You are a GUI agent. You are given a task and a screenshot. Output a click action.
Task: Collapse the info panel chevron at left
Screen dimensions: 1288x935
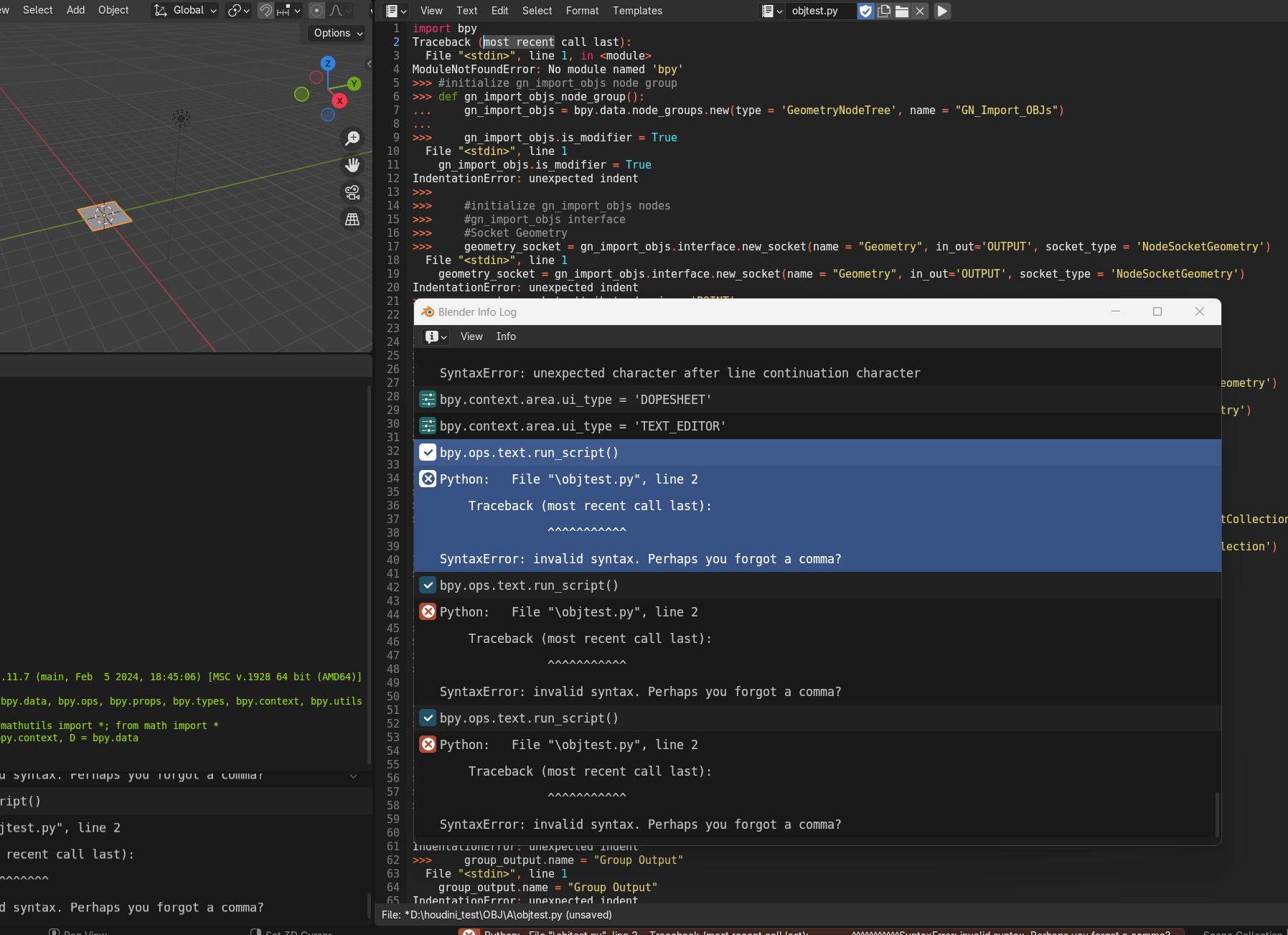(x=354, y=776)
